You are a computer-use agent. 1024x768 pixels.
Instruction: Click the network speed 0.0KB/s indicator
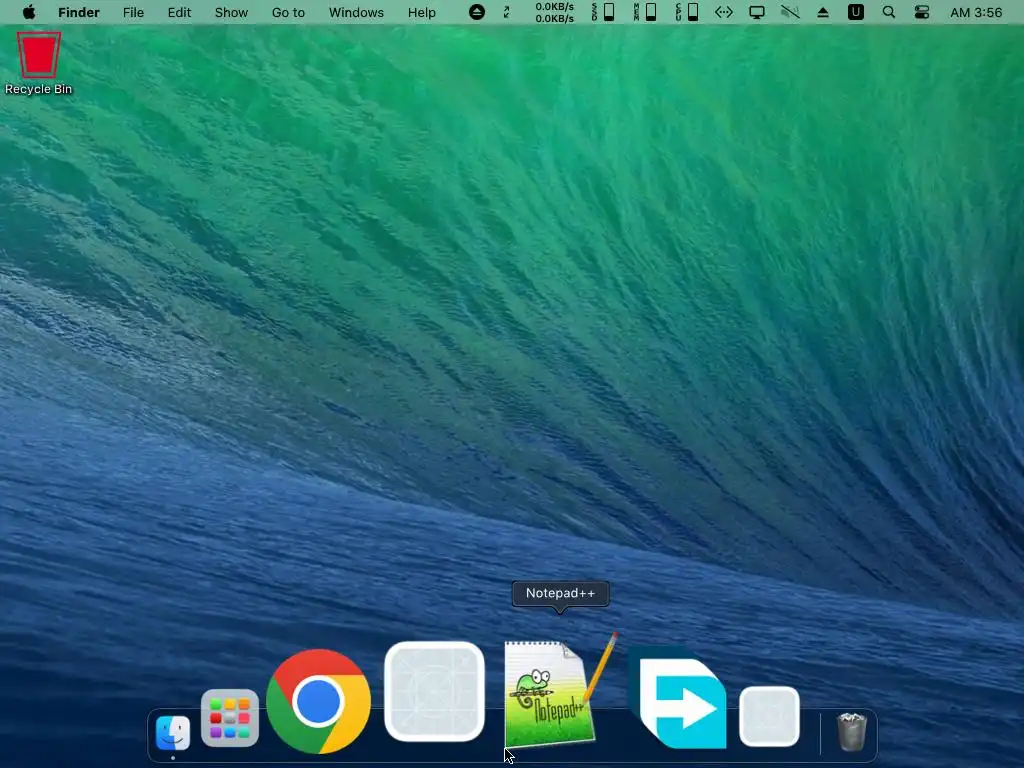(x=554, y=12)
